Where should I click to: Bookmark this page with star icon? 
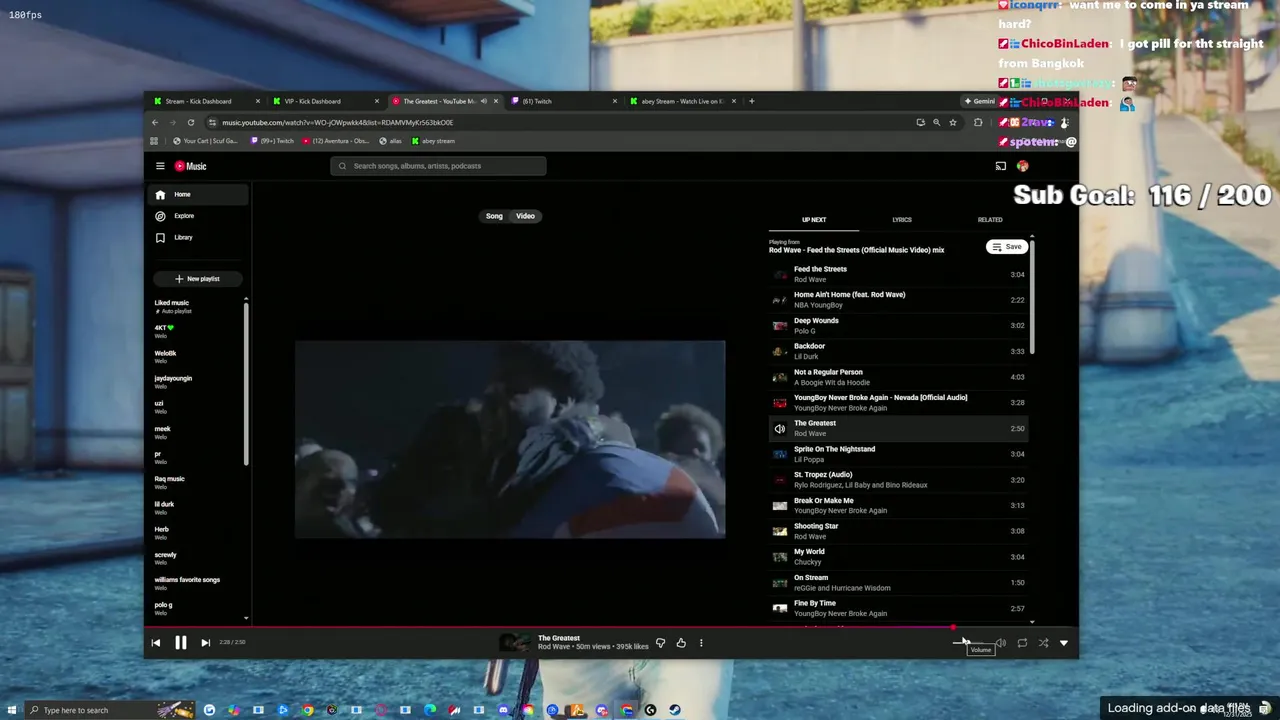(x=953, y=122)
